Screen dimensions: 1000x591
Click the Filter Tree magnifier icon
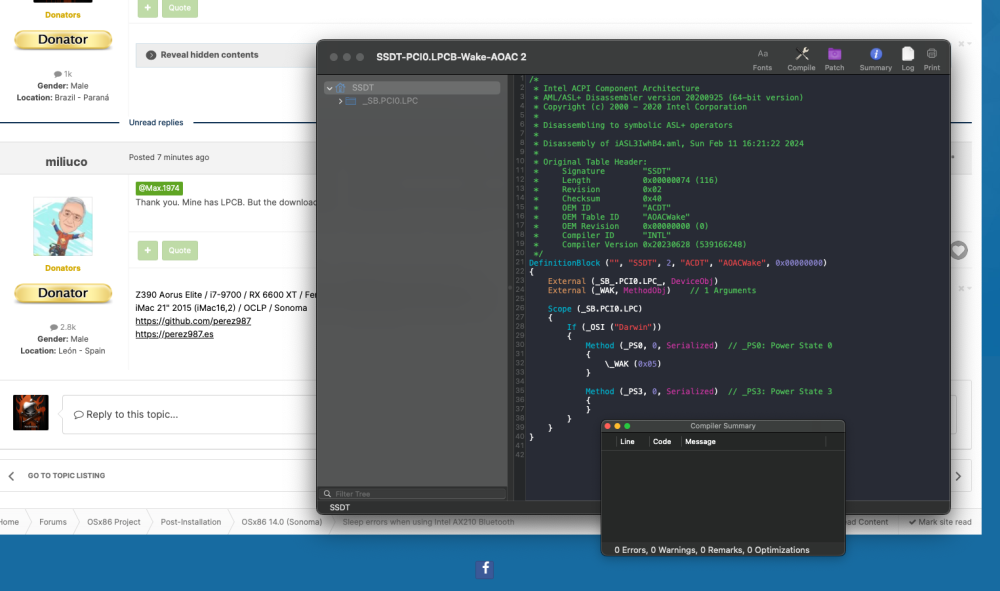click(x=327, y=493)
